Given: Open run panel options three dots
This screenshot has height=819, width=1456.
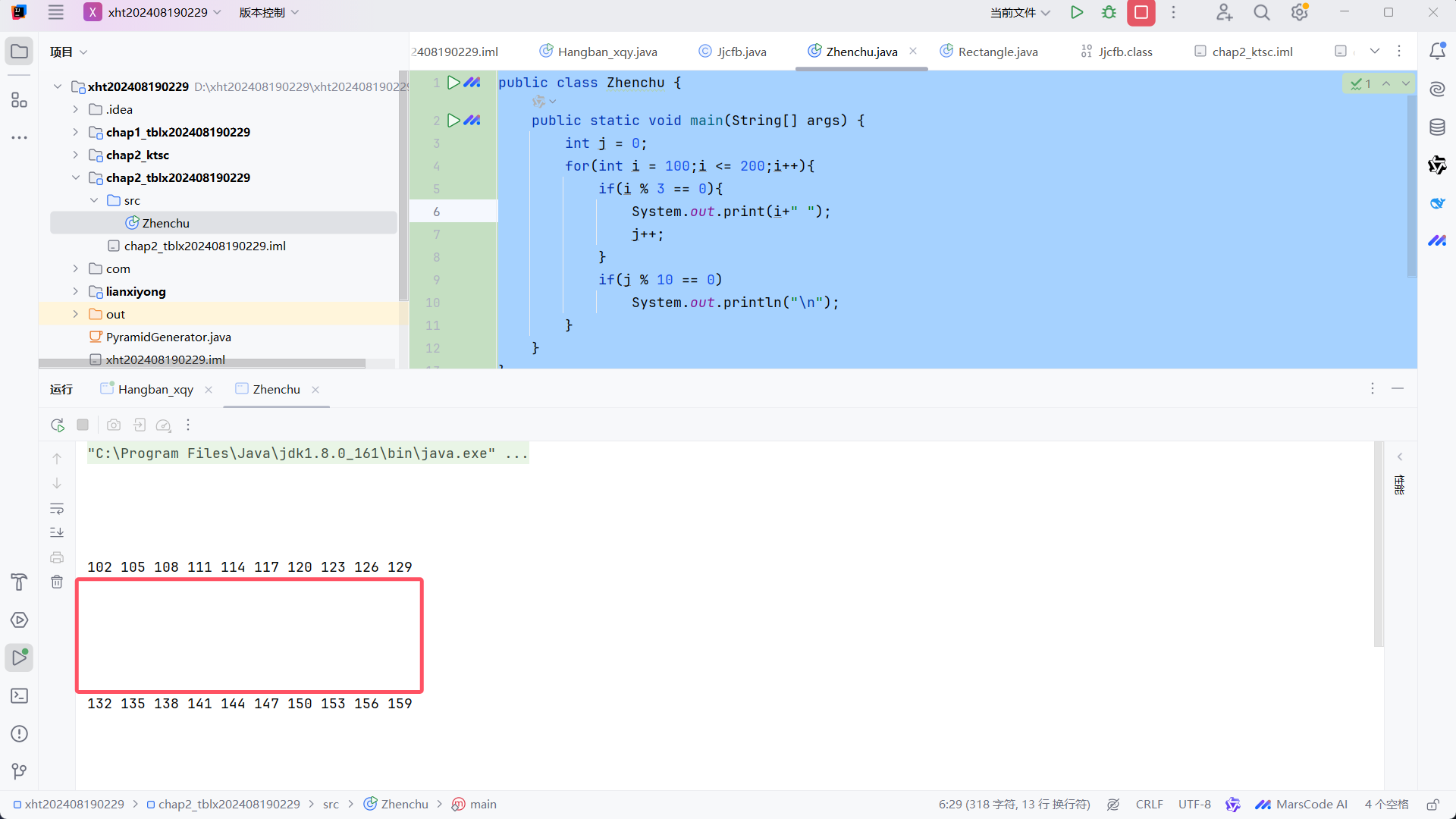Looking at the screenshot, I should pyautogui.click(x=1372, y=388).
